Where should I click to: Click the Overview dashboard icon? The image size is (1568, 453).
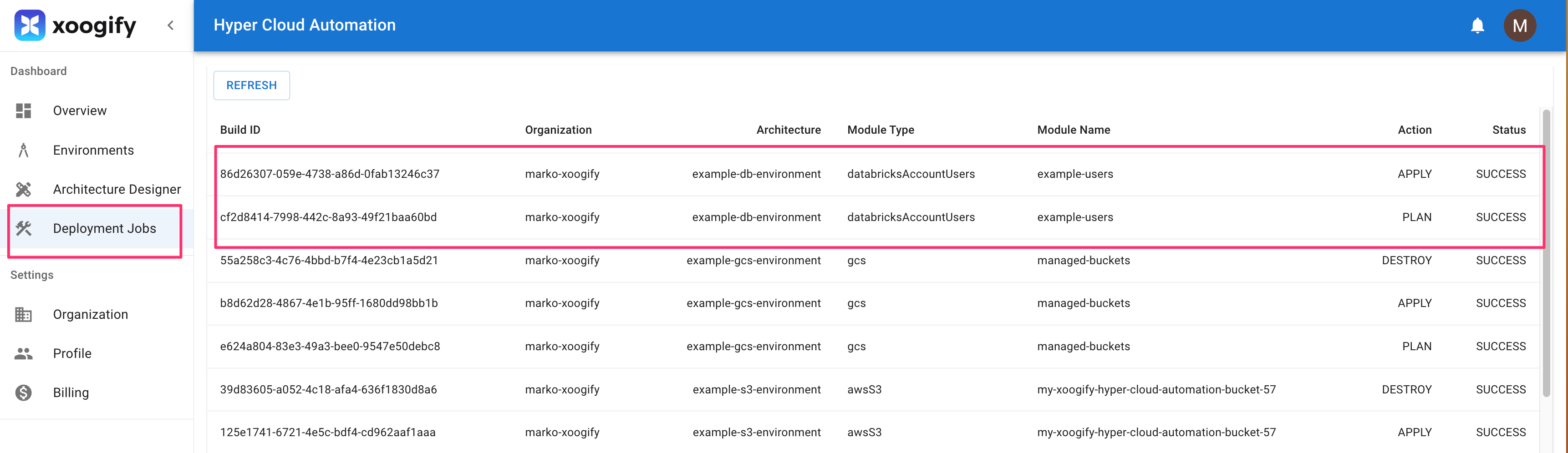pyautogui.click(x=24, y=111)
